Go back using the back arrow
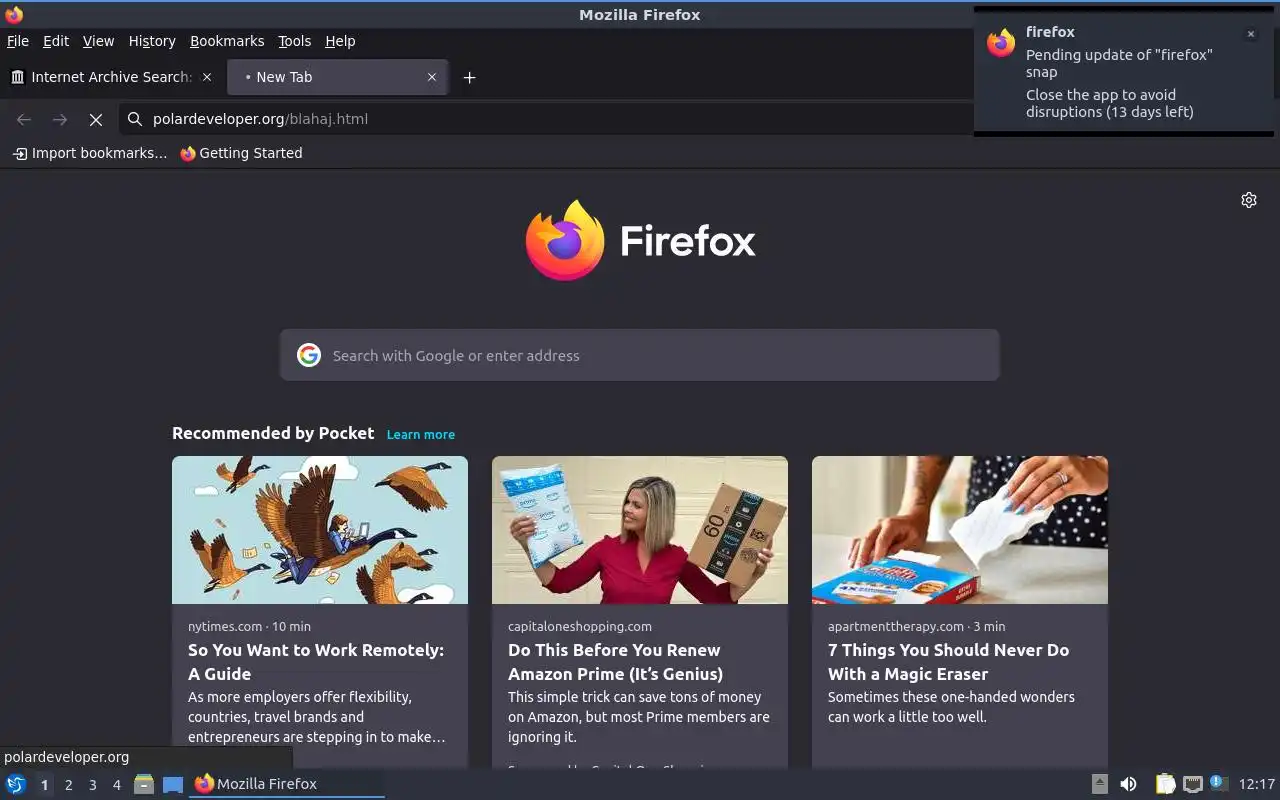 (x=24, y=119)
